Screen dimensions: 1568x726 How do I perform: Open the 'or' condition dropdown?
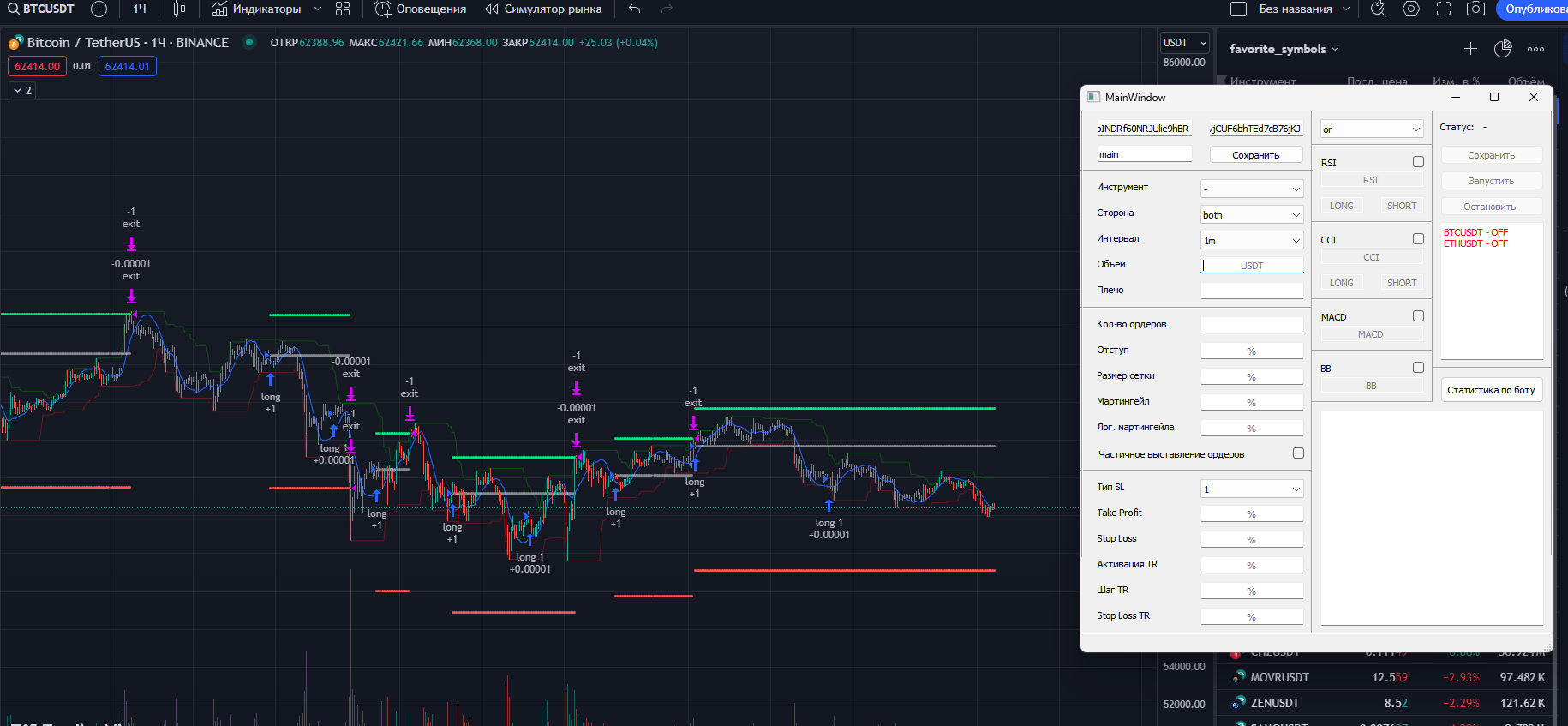tap(1372, 129)
